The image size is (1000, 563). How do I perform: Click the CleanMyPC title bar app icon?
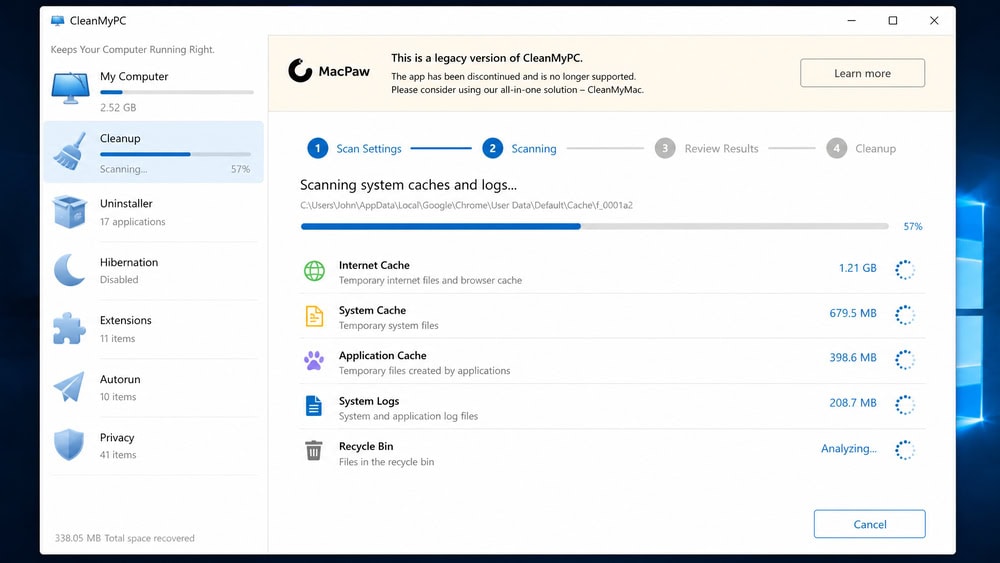click(57, 20)
